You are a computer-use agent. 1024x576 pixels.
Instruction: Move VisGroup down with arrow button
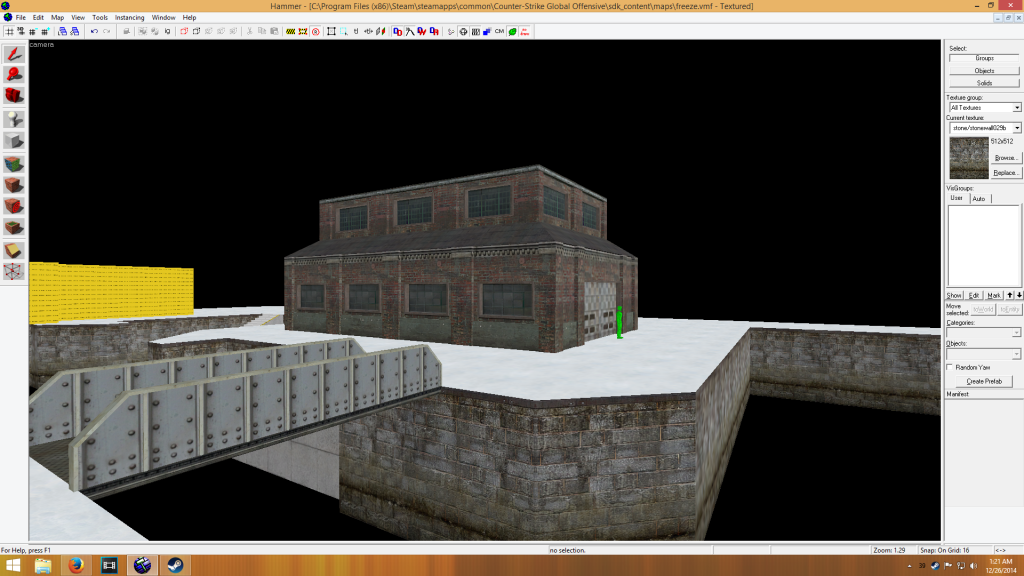(x=1019, y=295)
